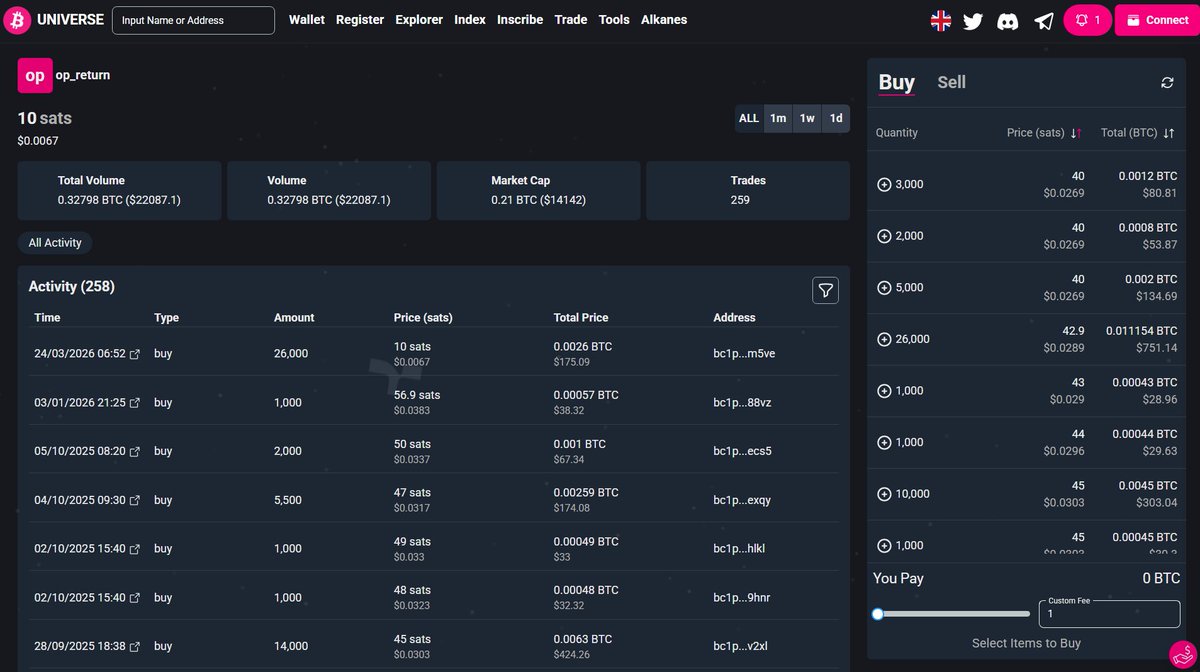The image size is (1200, 672).
Task: Sort listings by Total (BTC)
Action: (1167, 133)
